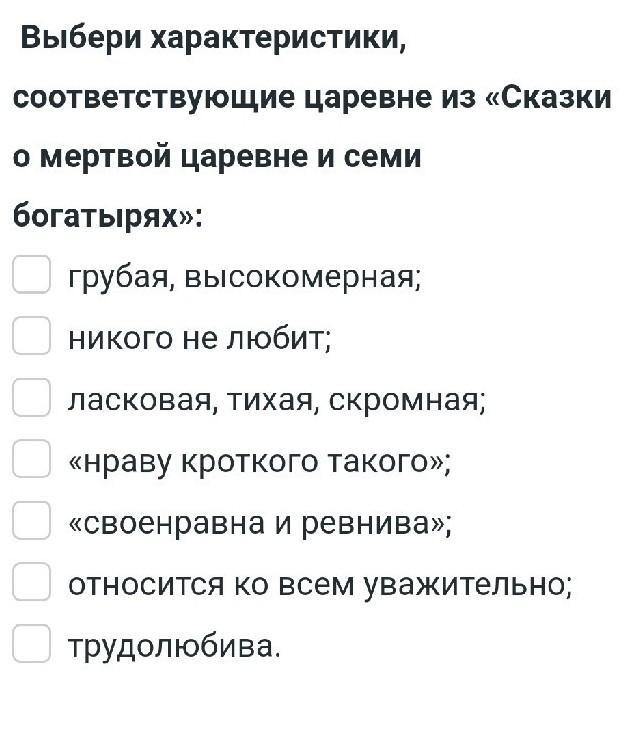Click the quoted text «своенравна и ревнива»
The height and width of the screenshot is (735, 618).
click(259, 523)
